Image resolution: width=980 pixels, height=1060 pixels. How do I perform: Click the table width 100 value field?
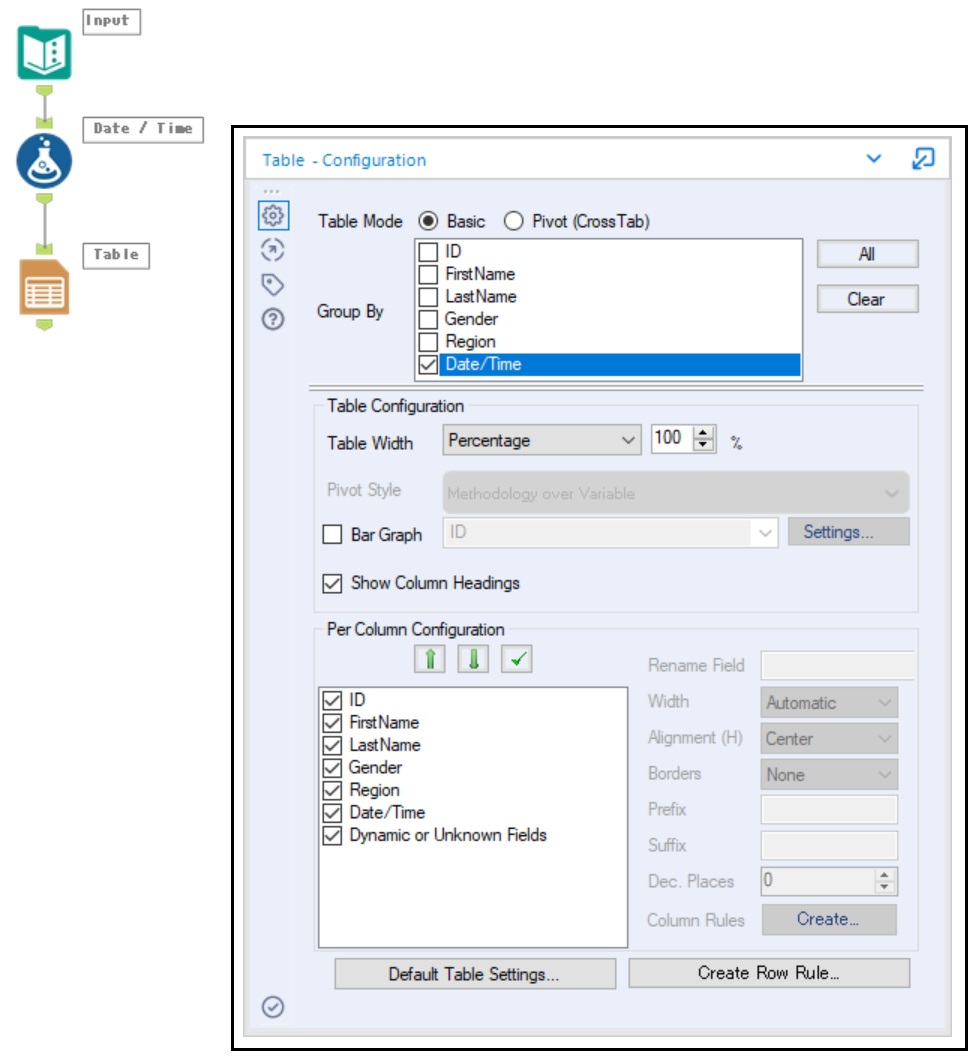[672, 439]
